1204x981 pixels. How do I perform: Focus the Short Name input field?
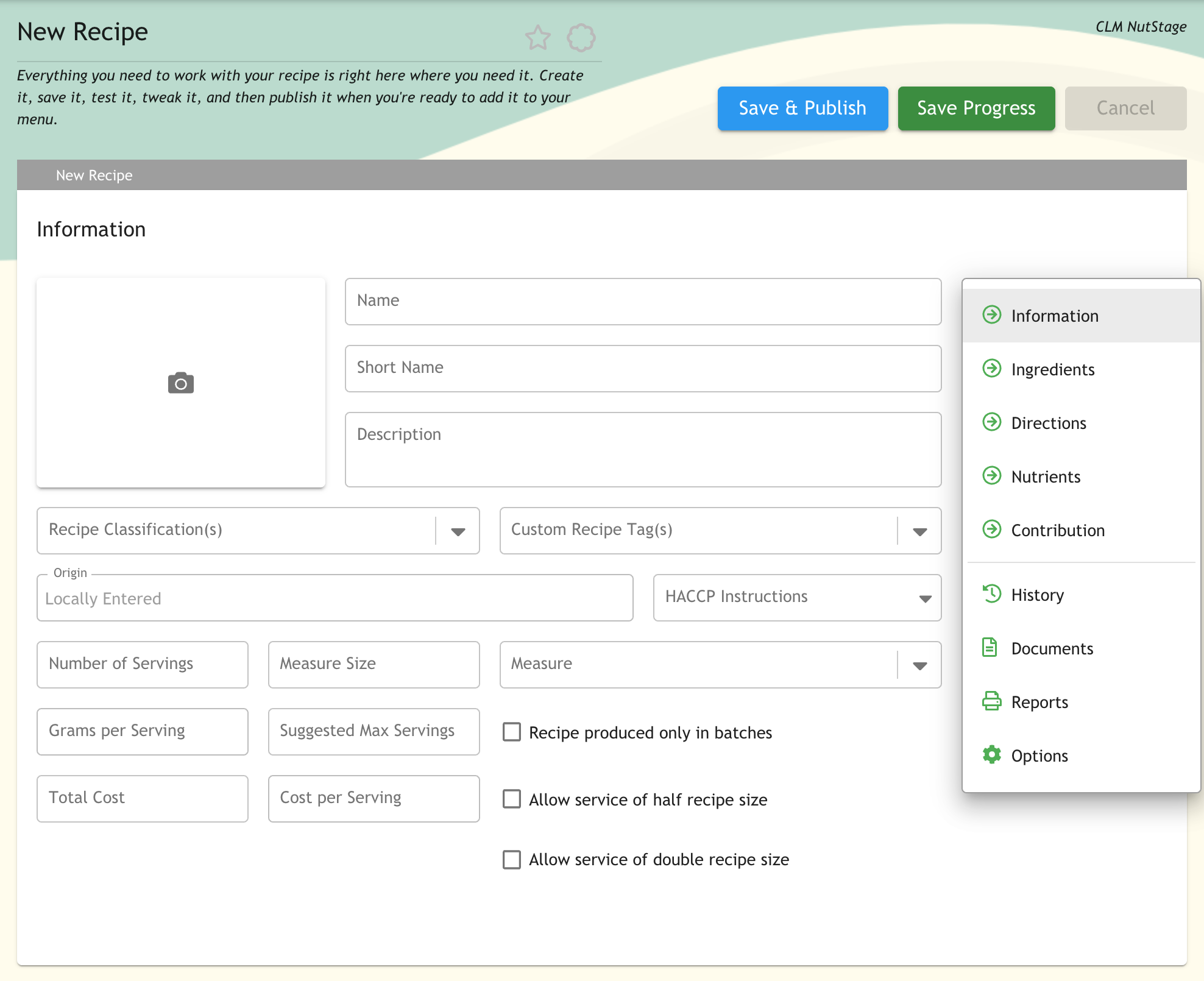pos(643,369)
